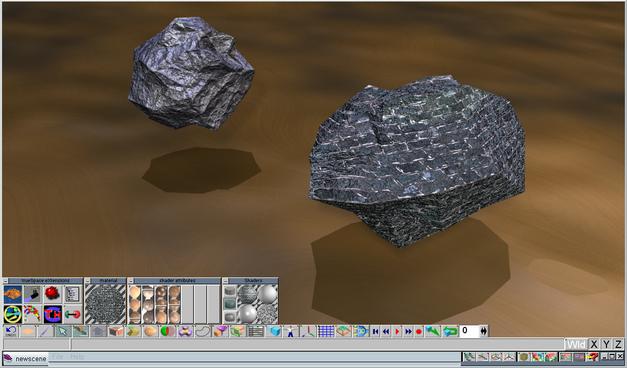627x368 pixels.
Task: Open the red TH extension icon
Action: (52, 314)
